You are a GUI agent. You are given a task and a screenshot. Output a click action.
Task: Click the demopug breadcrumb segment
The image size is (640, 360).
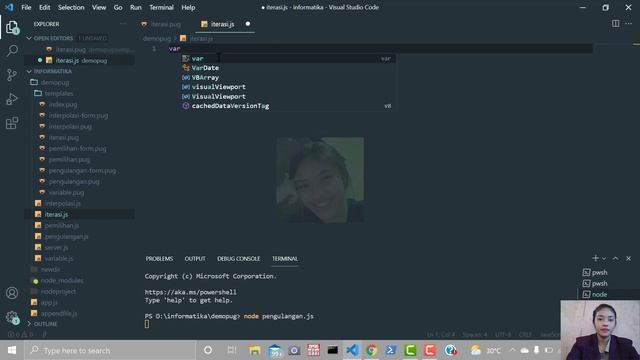157,38
